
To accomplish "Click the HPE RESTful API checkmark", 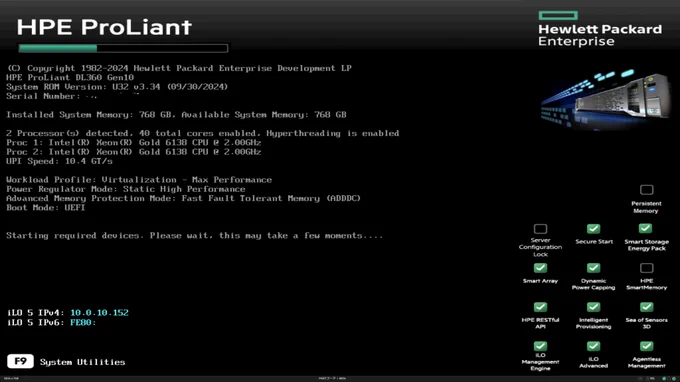I will coord(540,307).
